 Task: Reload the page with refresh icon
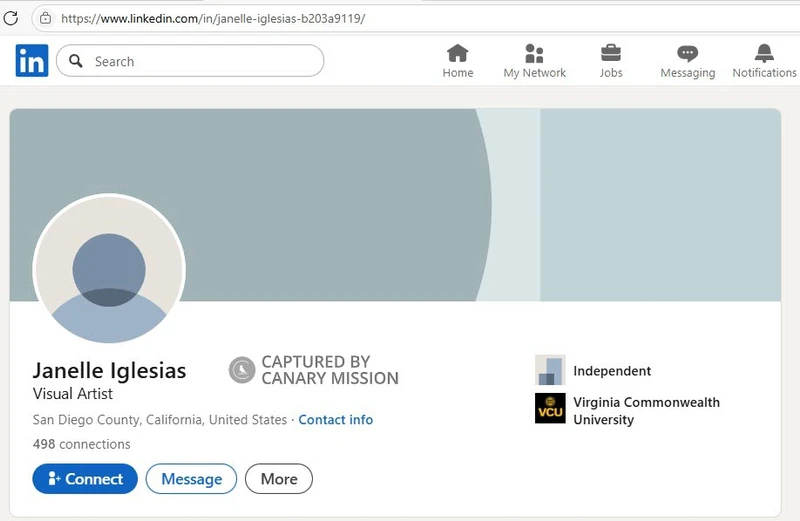click(11, 18)
